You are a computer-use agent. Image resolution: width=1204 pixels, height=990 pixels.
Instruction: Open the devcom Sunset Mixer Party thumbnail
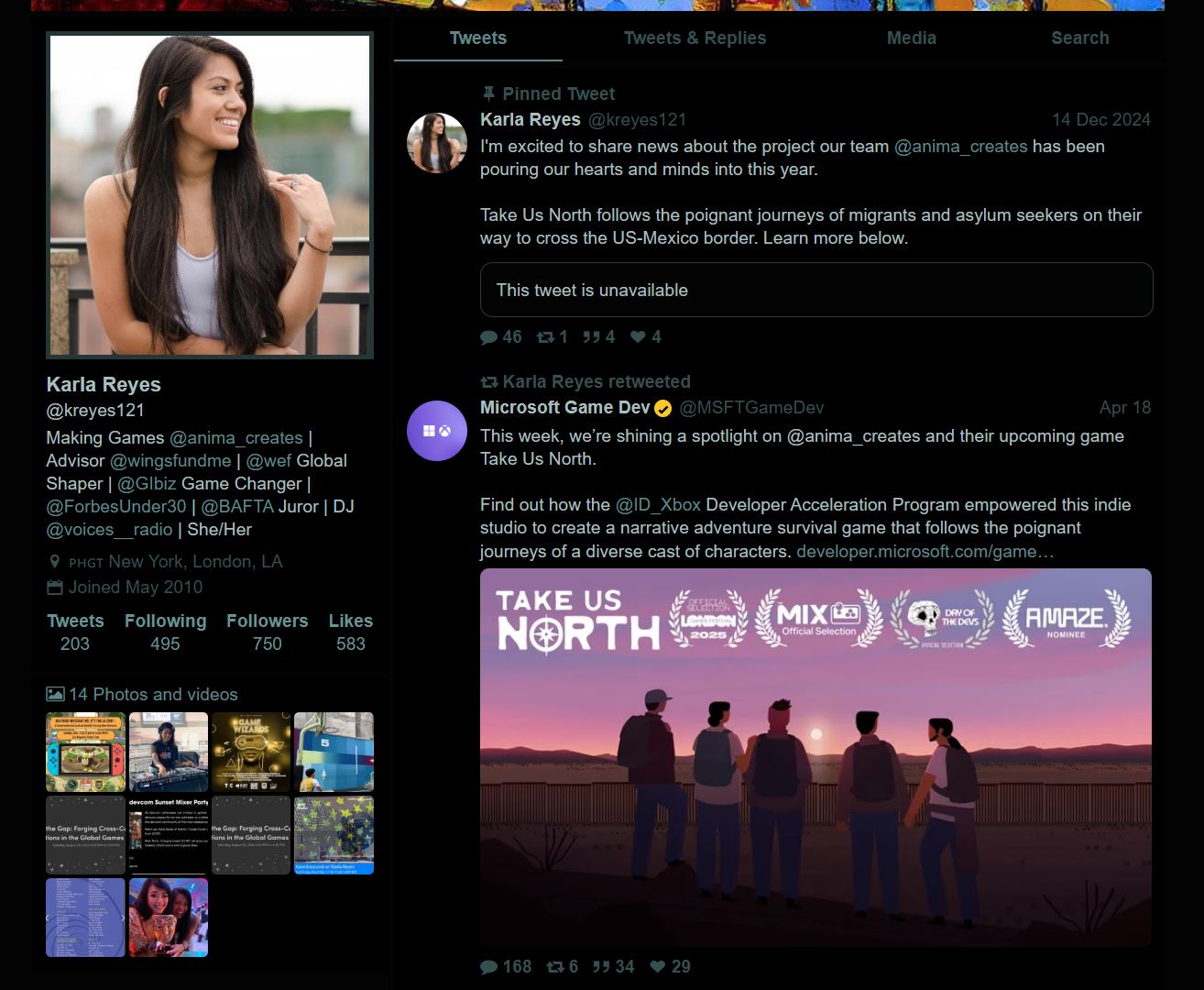(x=169, y=835)
